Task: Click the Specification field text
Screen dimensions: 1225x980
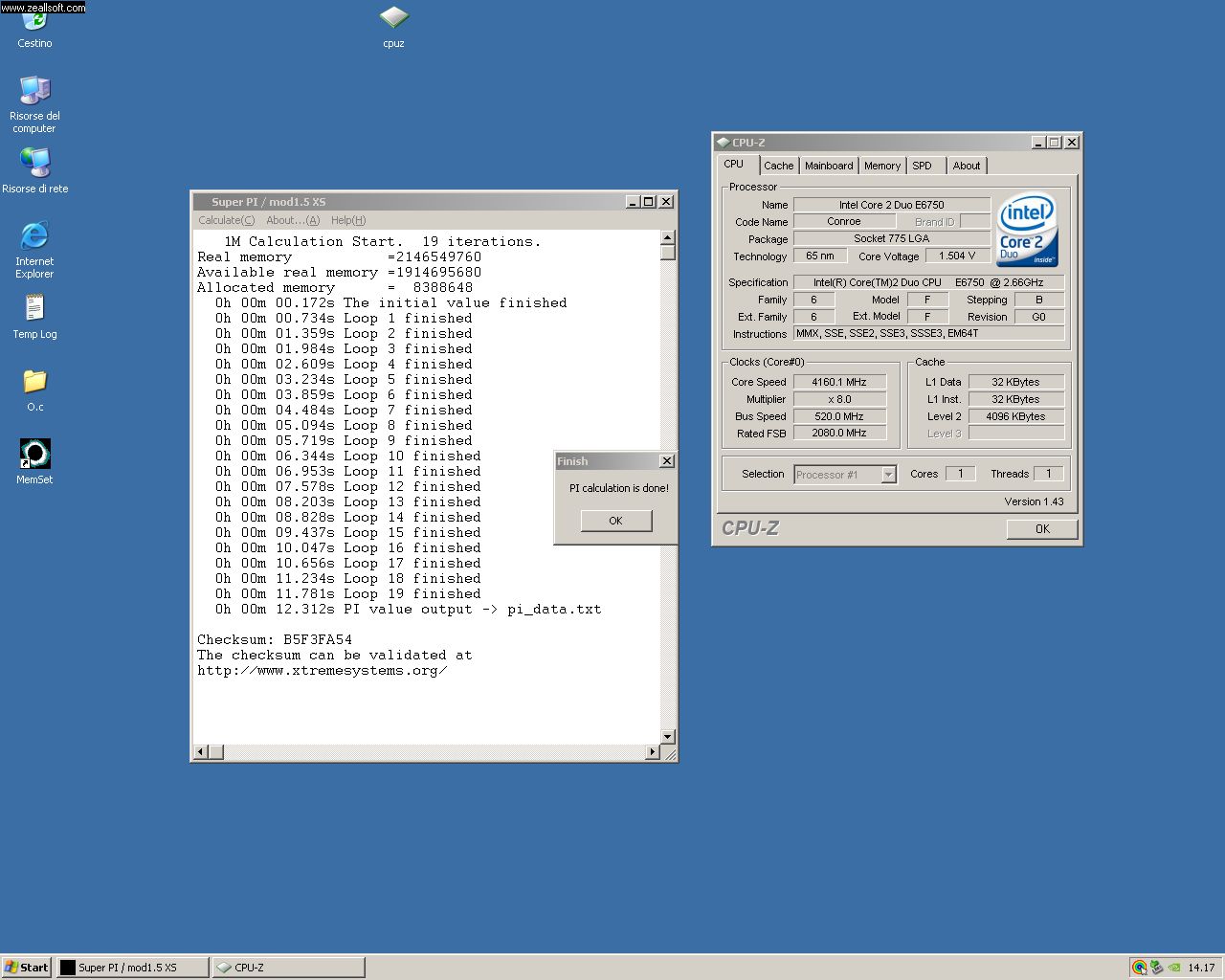Action: click(x=928, y=282)
